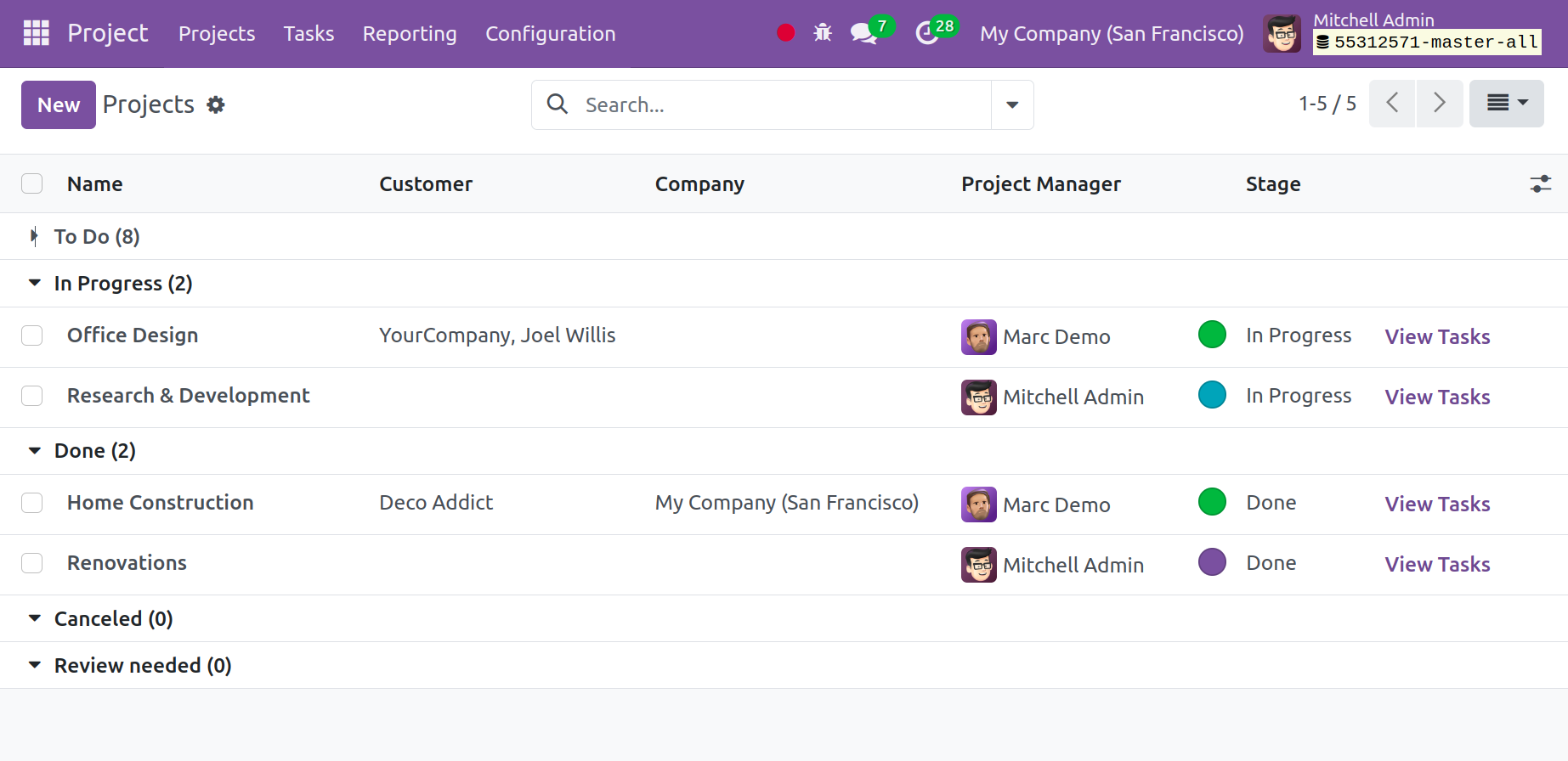Viewport: 1568px width, 761px height.
Task: Click the Project app title
Action: click(x=108, y=33)
